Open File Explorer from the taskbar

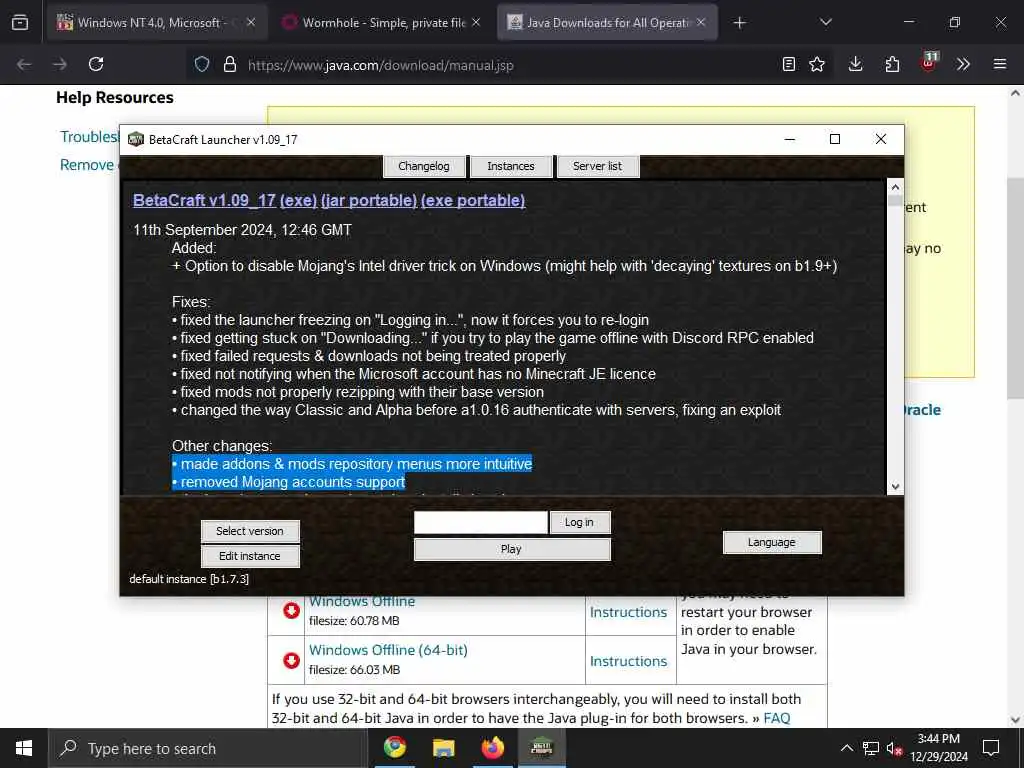(x=443, y=747)
